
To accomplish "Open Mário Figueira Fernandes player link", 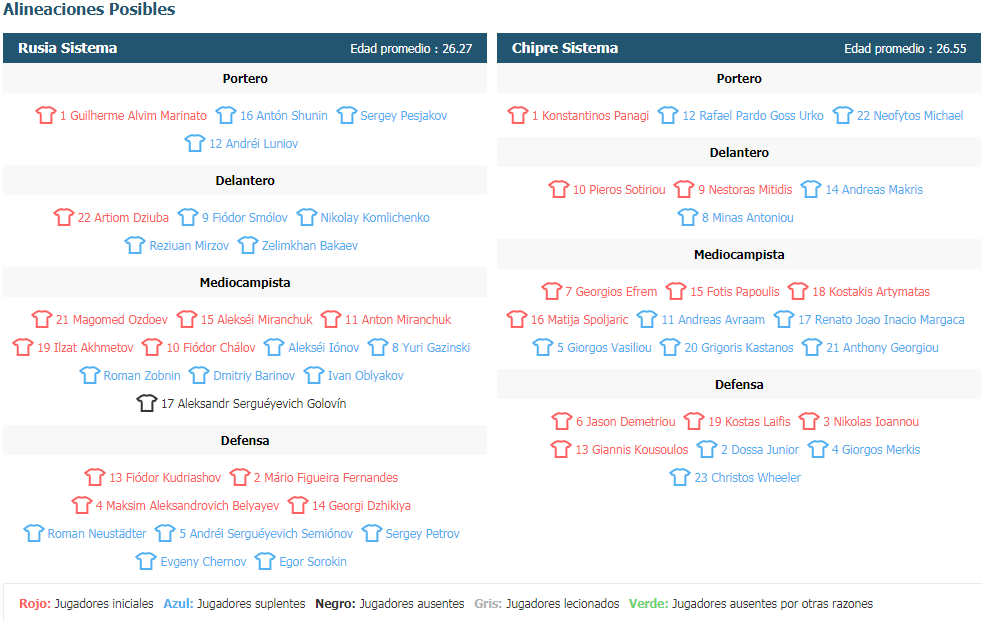I will [x=325, y=477].
